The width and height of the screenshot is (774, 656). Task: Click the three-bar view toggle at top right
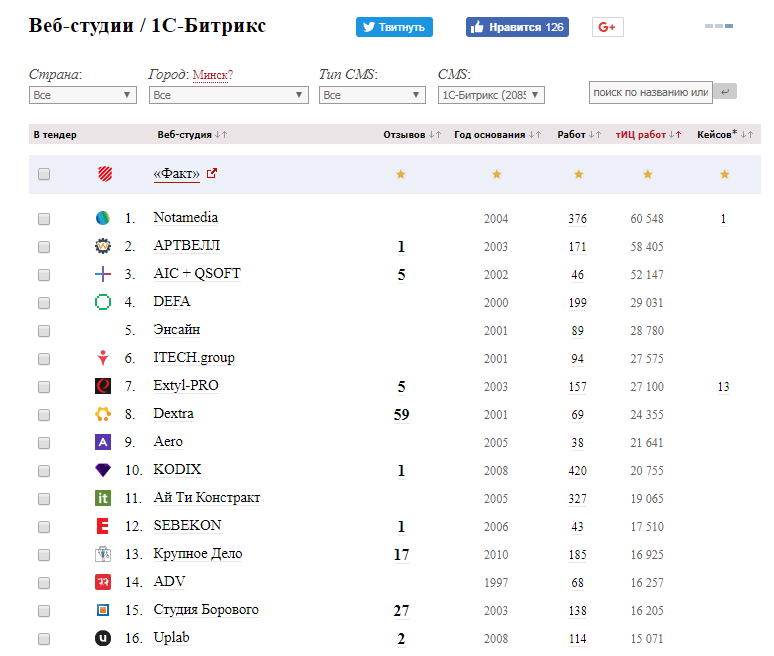coord(719,26)
